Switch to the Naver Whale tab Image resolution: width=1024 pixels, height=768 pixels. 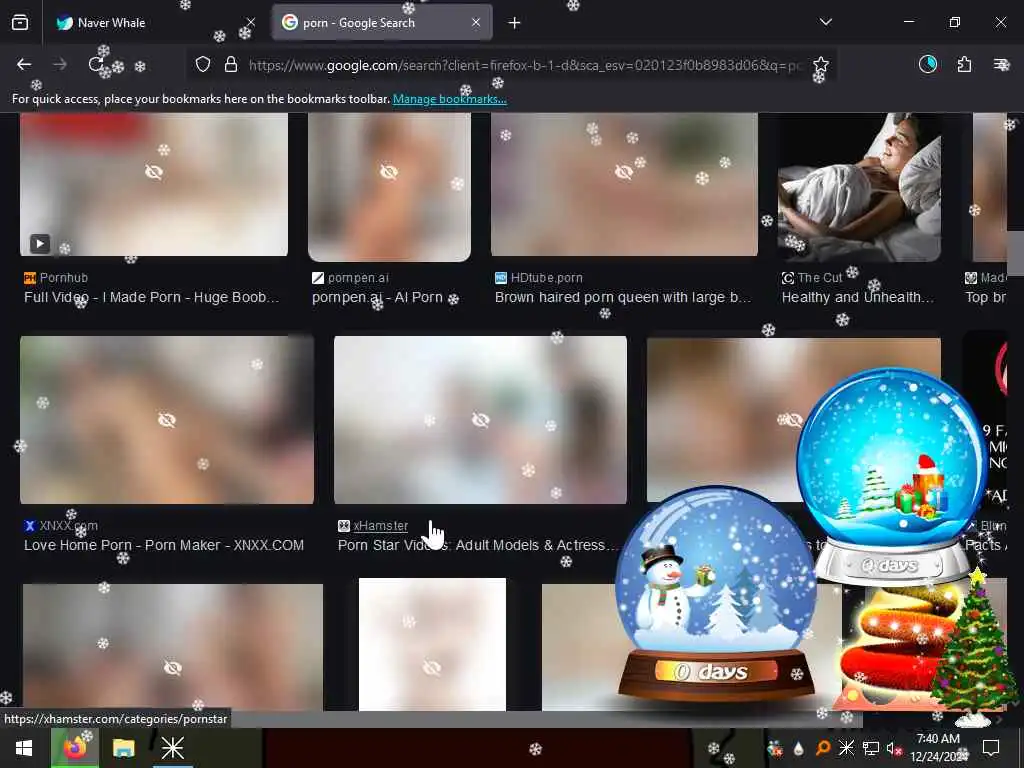pyautogui.click(x=155, y=23)
